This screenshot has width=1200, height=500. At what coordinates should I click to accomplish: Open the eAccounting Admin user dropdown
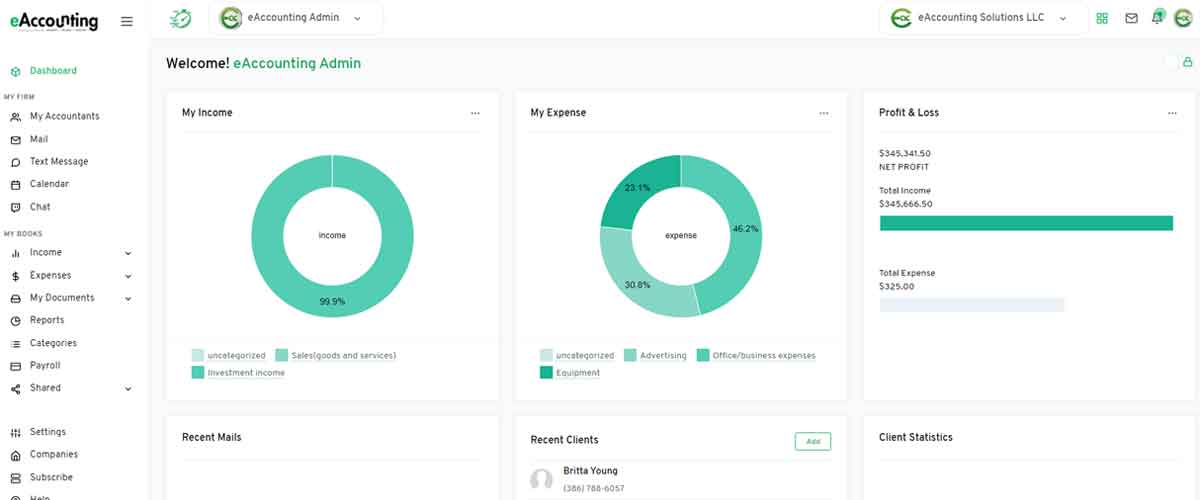coord(296,18)
